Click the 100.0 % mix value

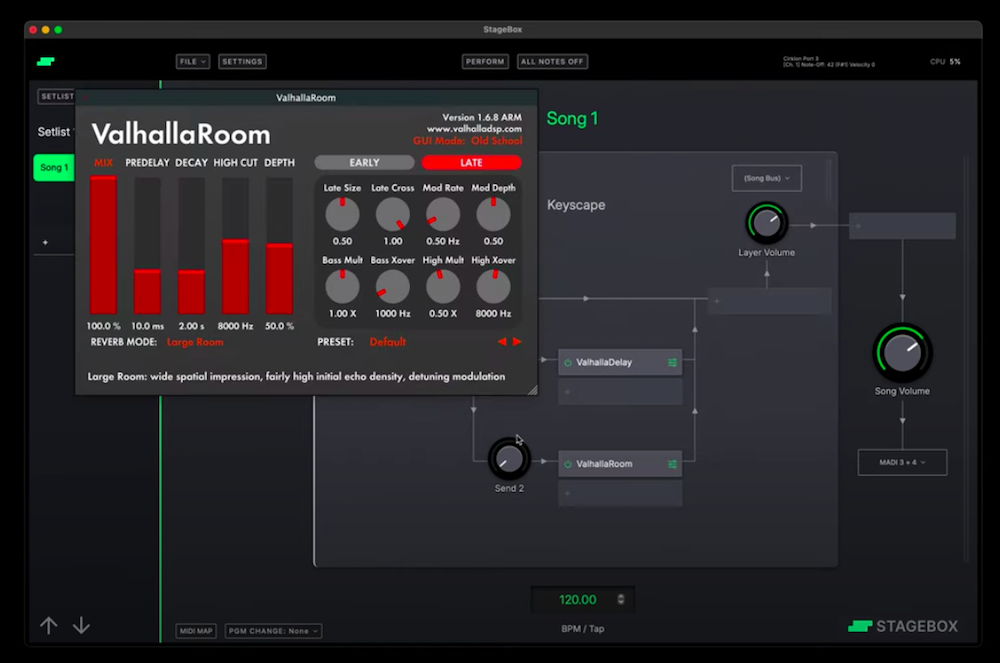pos(103,326)
